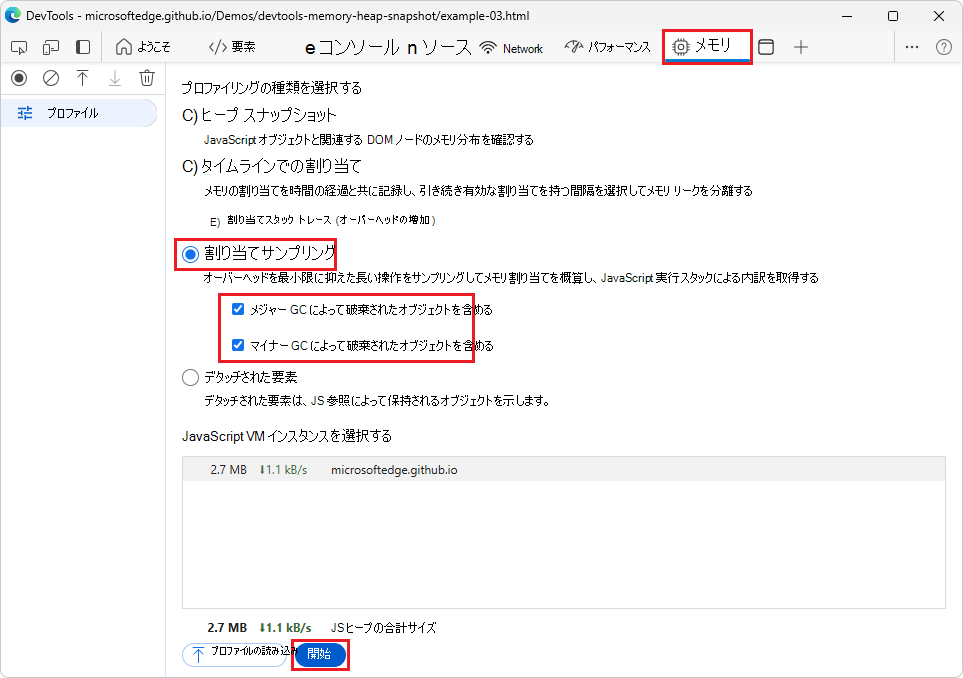Image resolution: width=963 pixels, height=678 pixels.
Task: Uncheck メジャー GC objects checkbox
Action: point(237,309)
